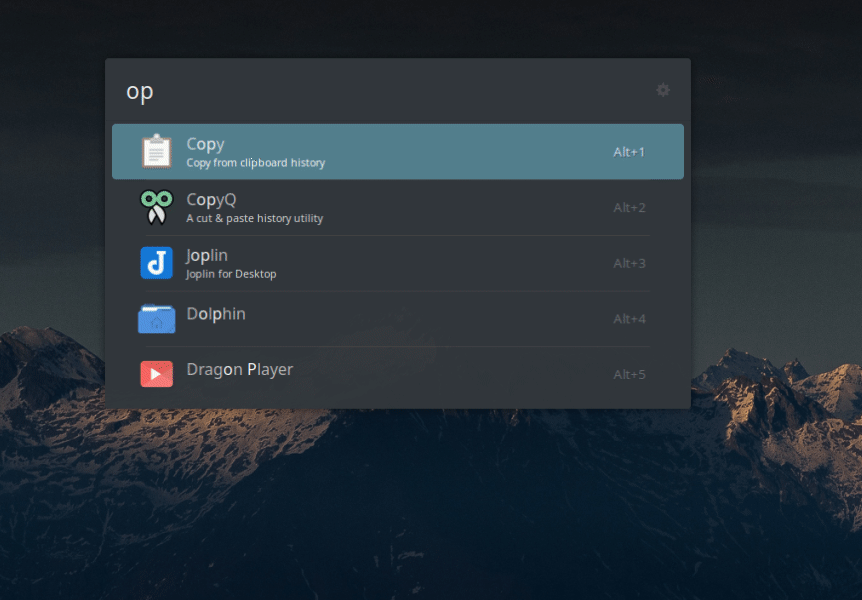This screenshot has width=862, height=600.
Task: Click the Alt+1 shortcut label
Action: coord(629,152)
